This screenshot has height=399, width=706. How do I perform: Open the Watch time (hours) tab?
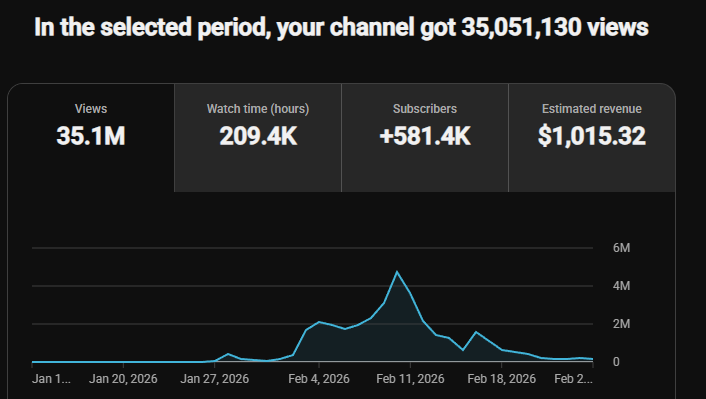258,138
